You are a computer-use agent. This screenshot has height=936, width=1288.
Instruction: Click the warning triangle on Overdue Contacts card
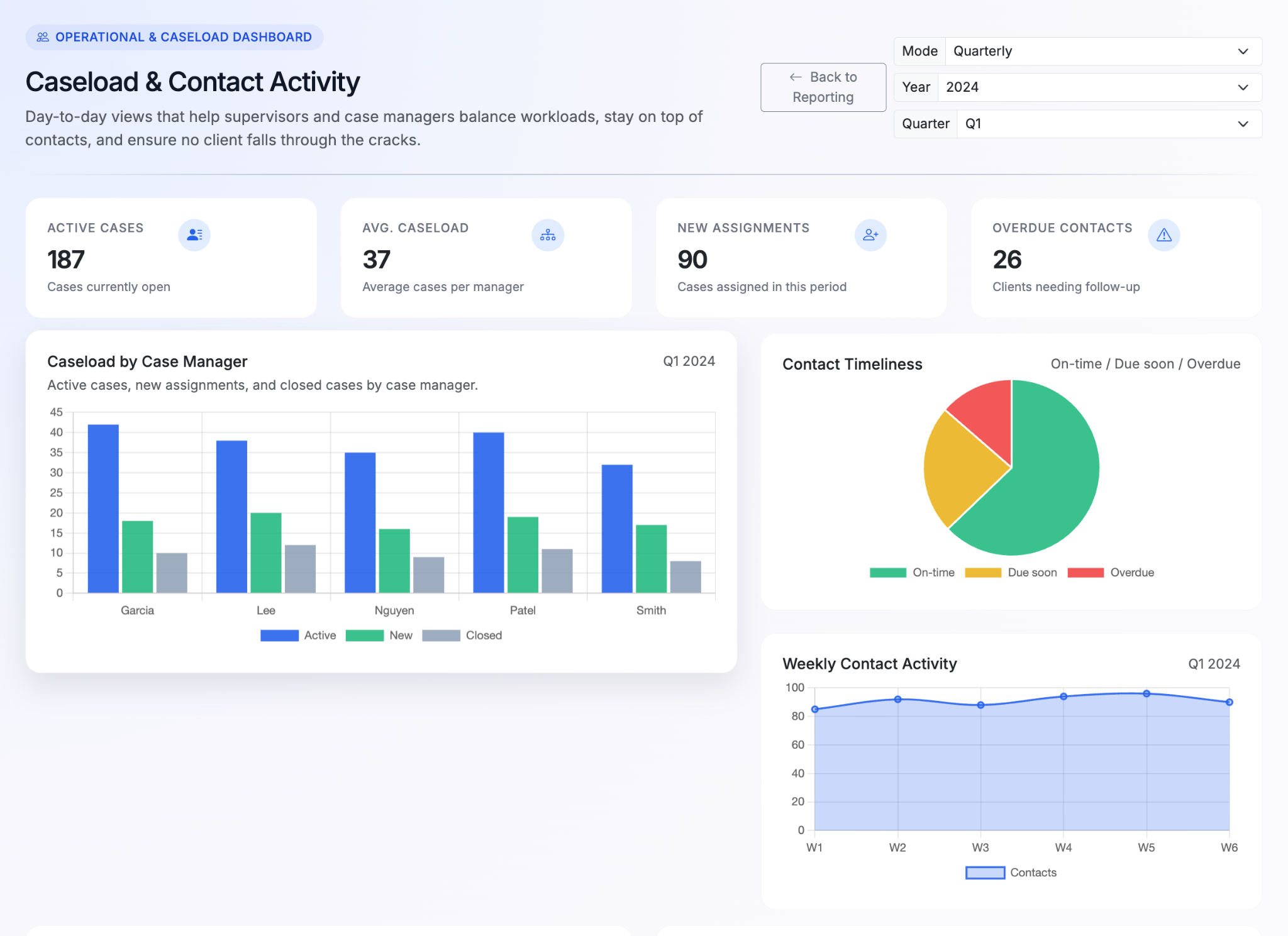point(1163,234)
